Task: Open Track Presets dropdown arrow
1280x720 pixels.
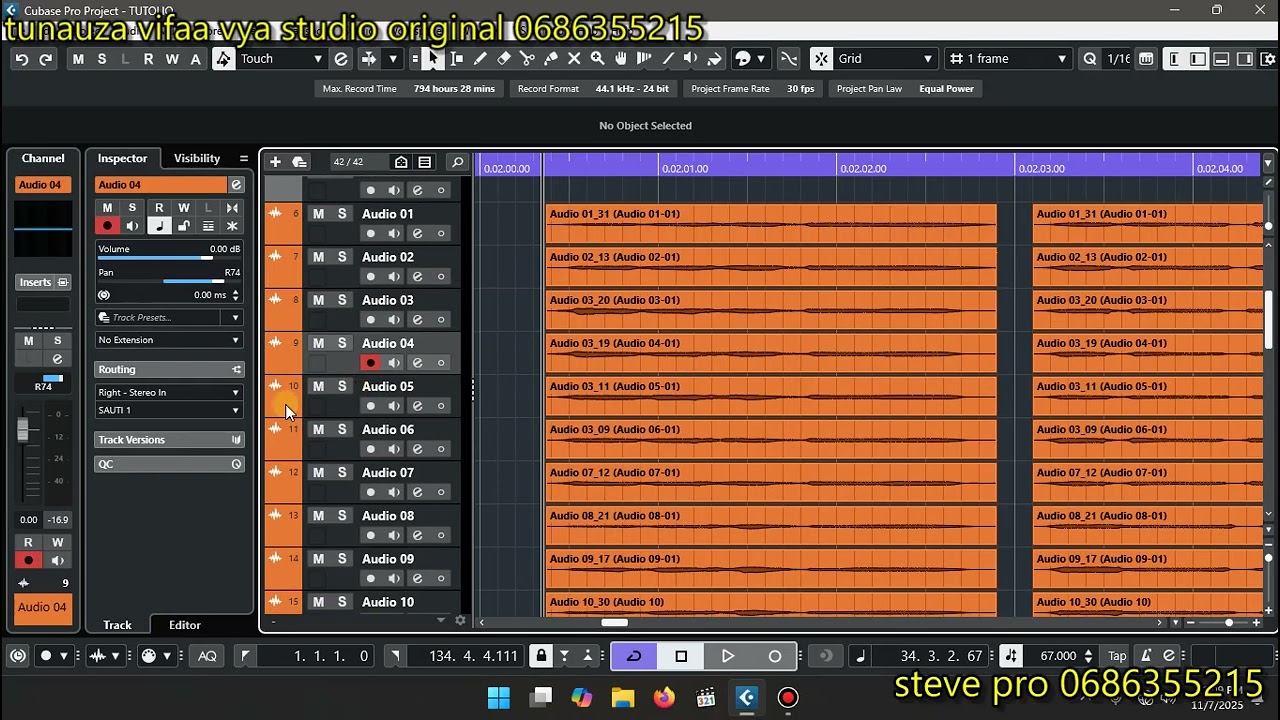Action: coord(236,318)
